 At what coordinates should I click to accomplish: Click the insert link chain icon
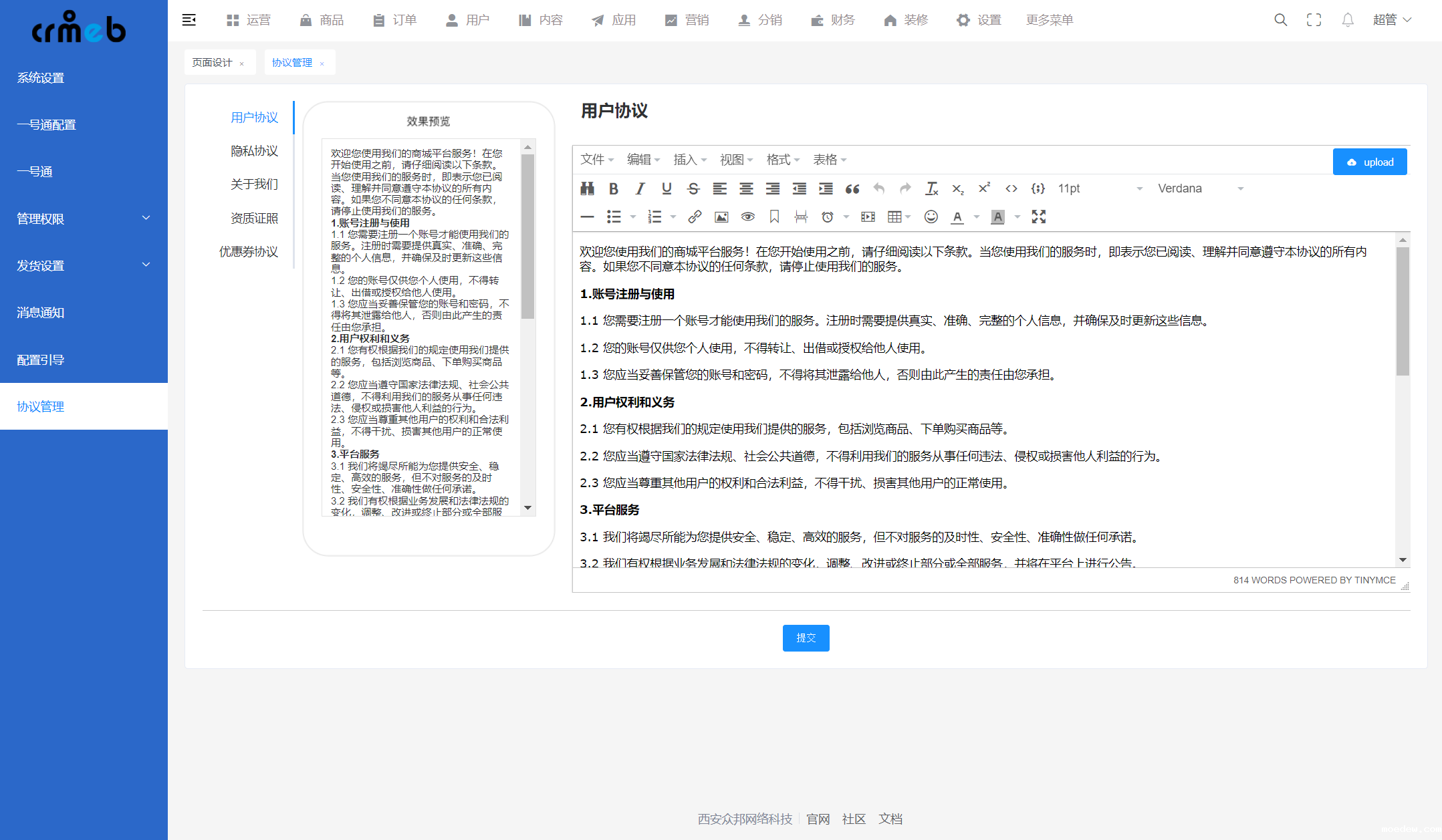(x=695, y=217)
